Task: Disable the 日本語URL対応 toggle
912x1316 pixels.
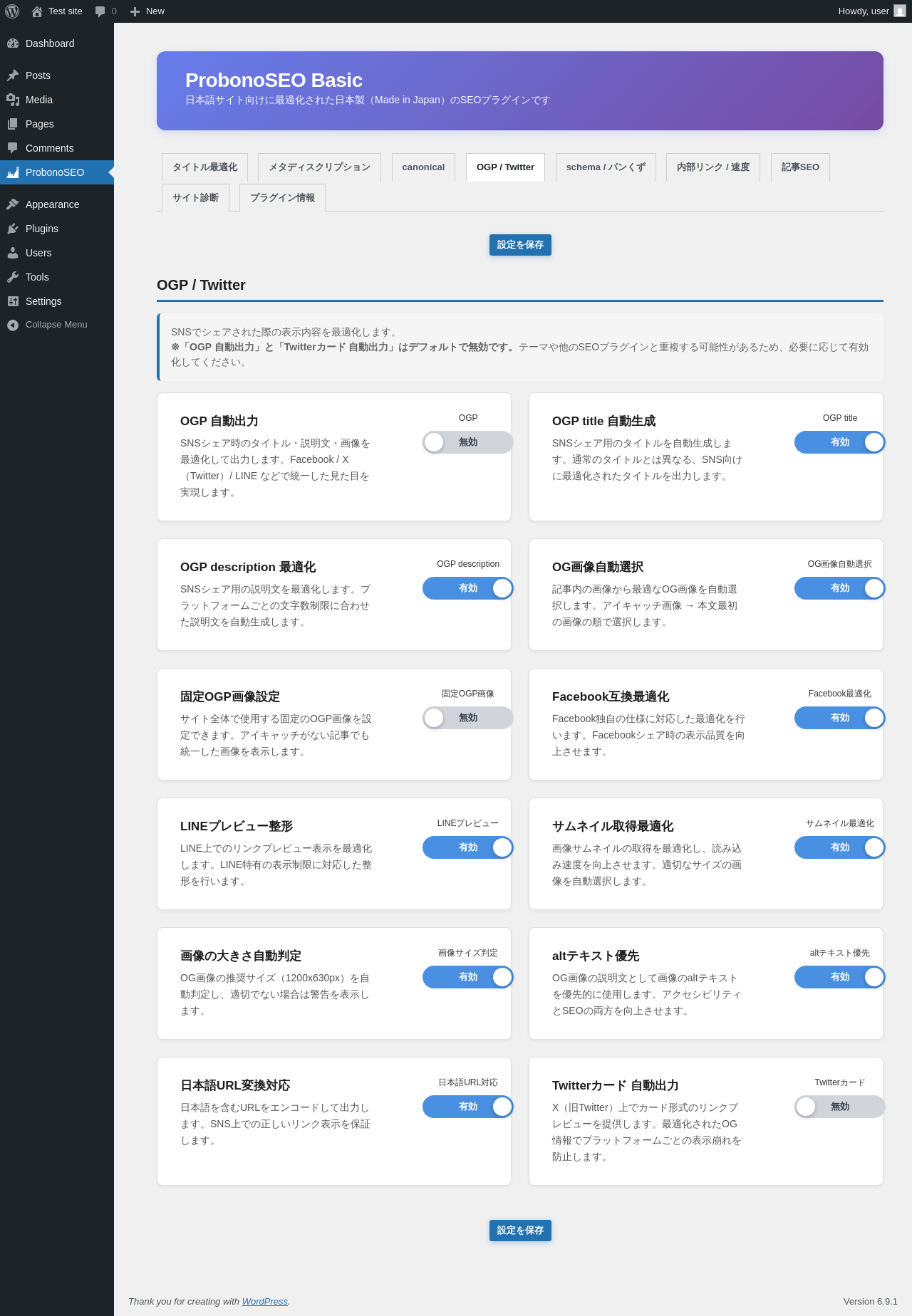Action: click(468, 1107)
